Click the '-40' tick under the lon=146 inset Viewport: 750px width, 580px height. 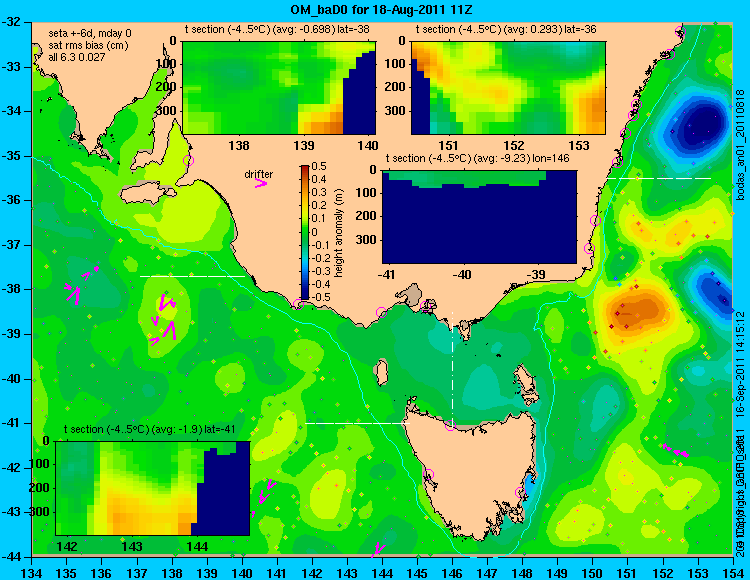click(x=463, y=274)
